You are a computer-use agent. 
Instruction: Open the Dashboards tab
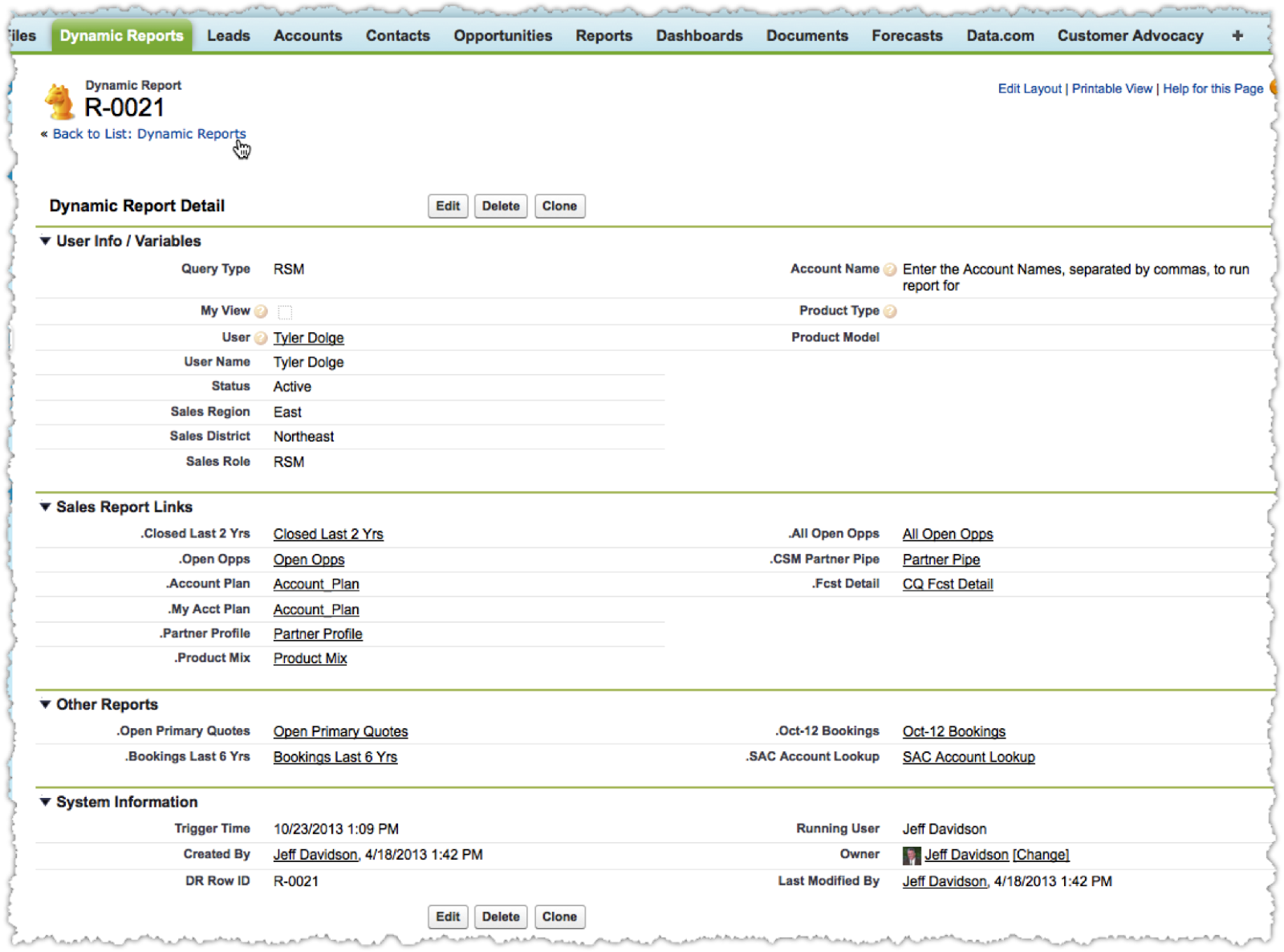[x=699, y=35]
